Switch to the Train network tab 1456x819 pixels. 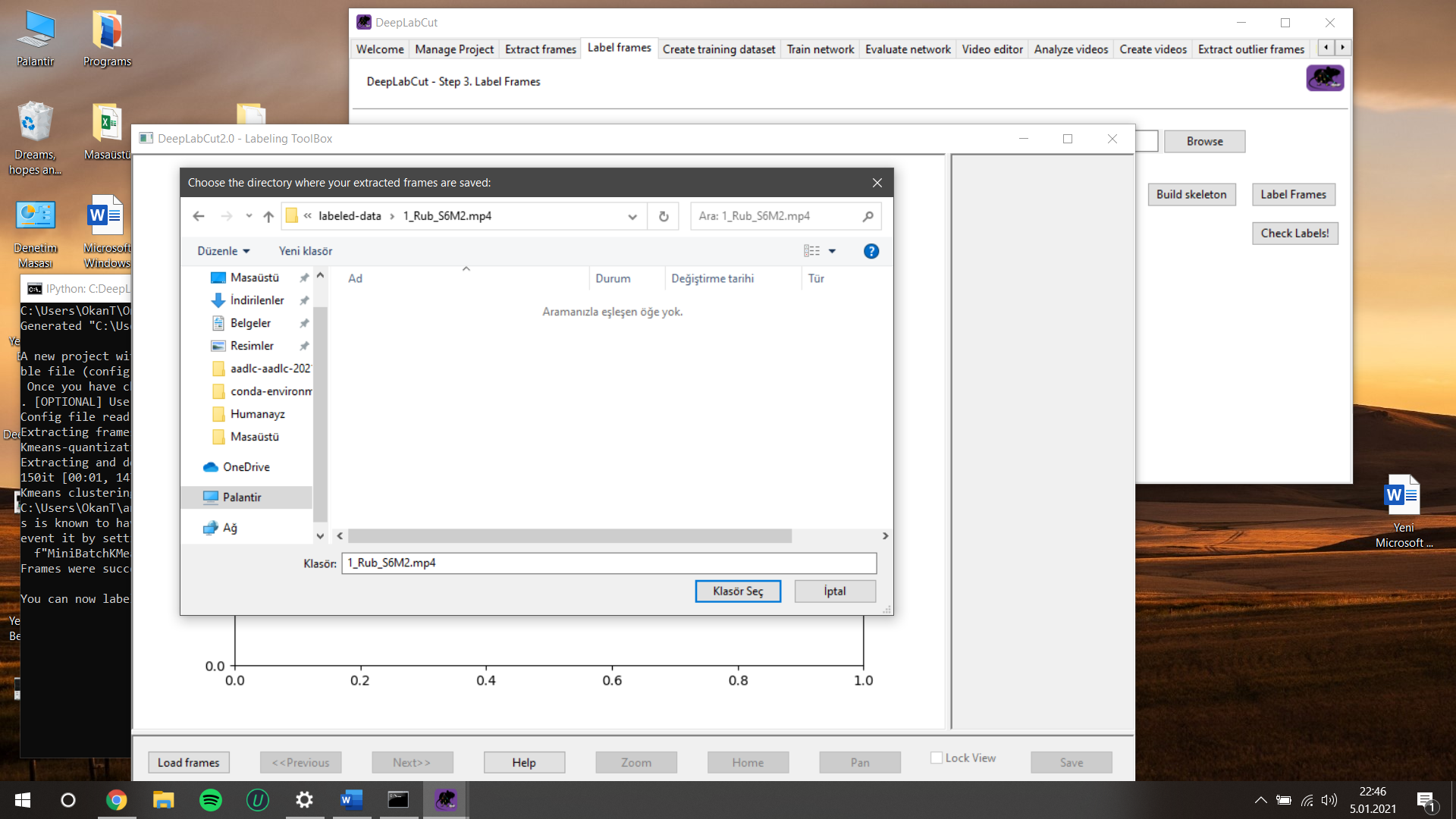point(820,49)
